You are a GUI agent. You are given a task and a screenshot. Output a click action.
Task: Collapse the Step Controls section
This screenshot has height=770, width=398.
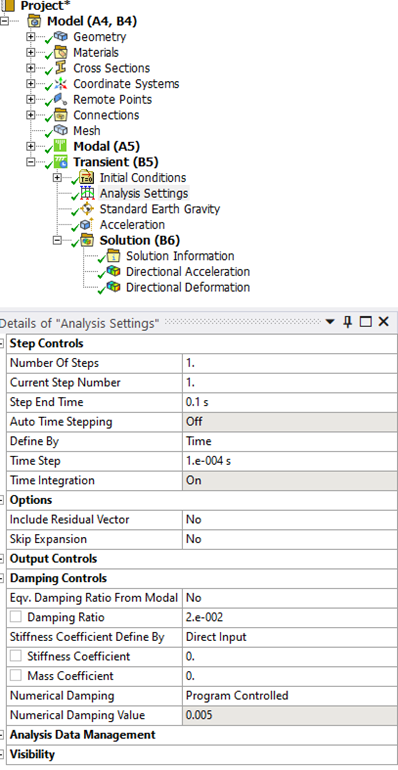click(2, 343)
